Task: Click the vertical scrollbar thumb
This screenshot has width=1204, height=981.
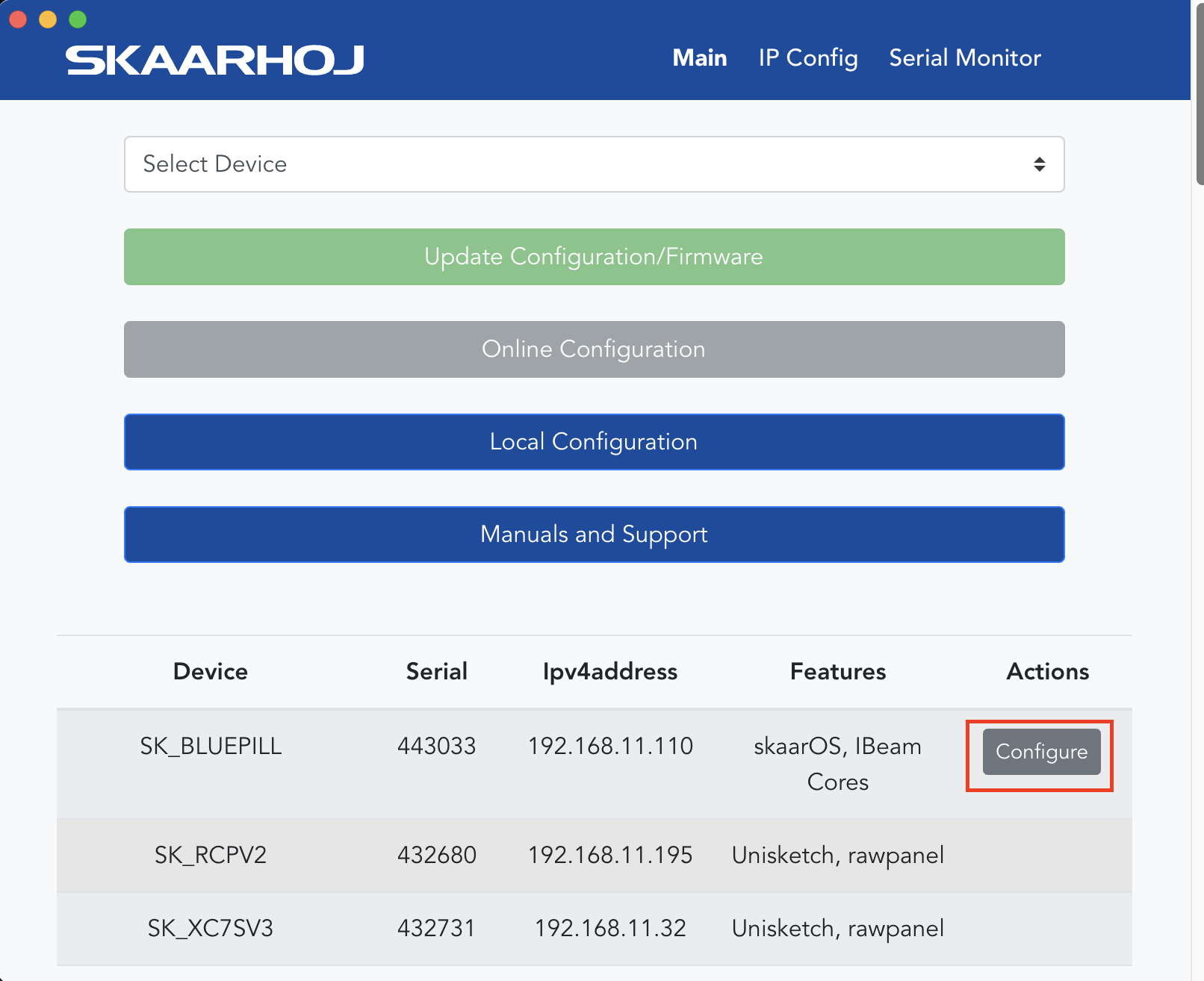Action: (1200, 93)
